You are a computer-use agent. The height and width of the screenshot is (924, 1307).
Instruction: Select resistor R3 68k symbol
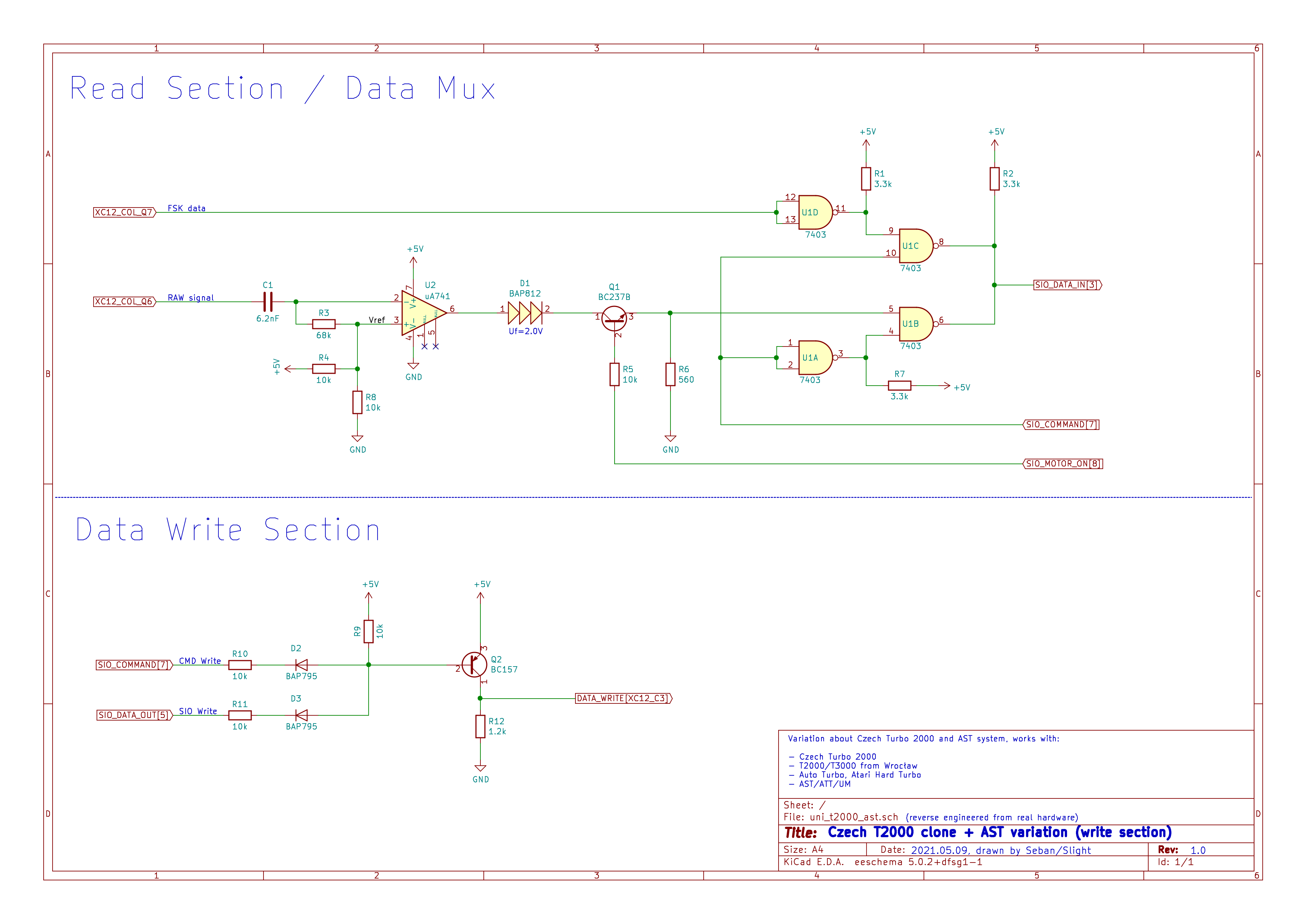[x=323, y=324]
